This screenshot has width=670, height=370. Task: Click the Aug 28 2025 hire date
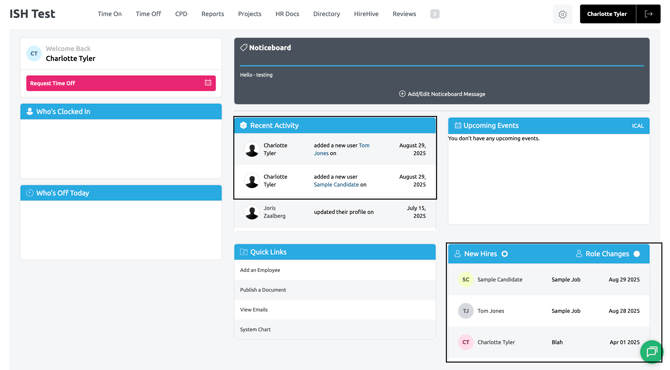(624, 311)
